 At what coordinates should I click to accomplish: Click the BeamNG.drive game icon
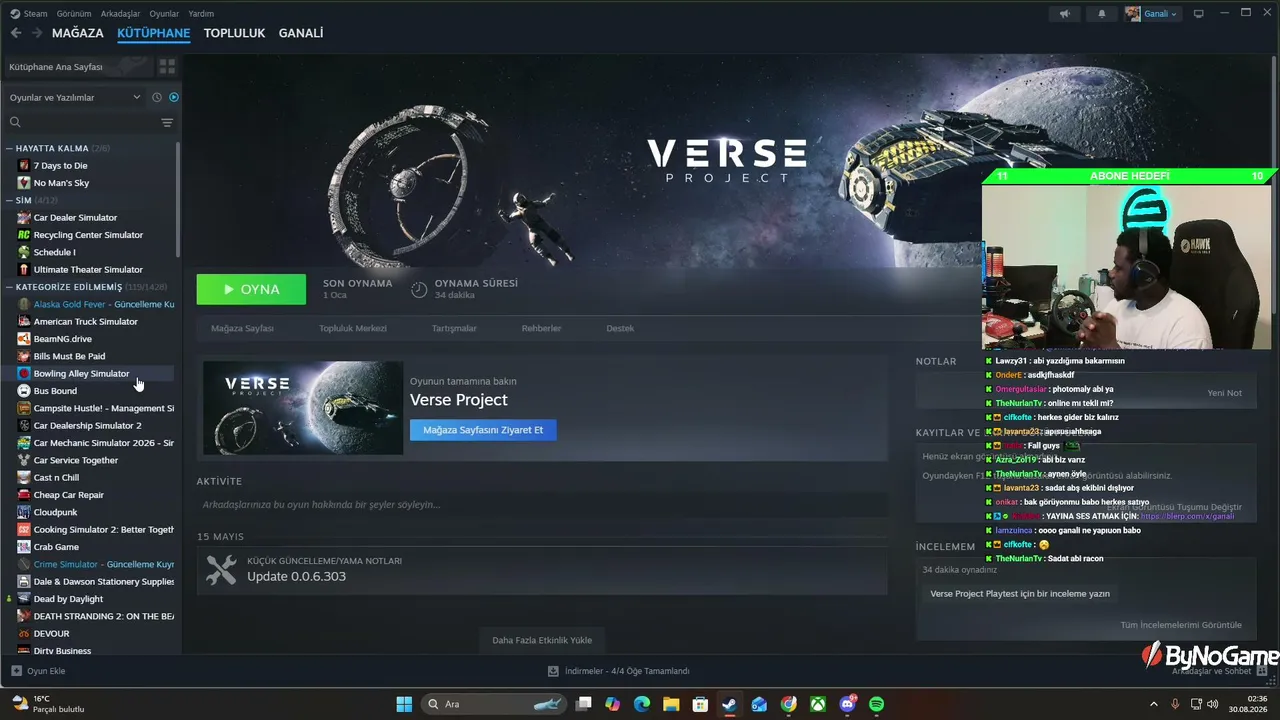tap(24, 339)
